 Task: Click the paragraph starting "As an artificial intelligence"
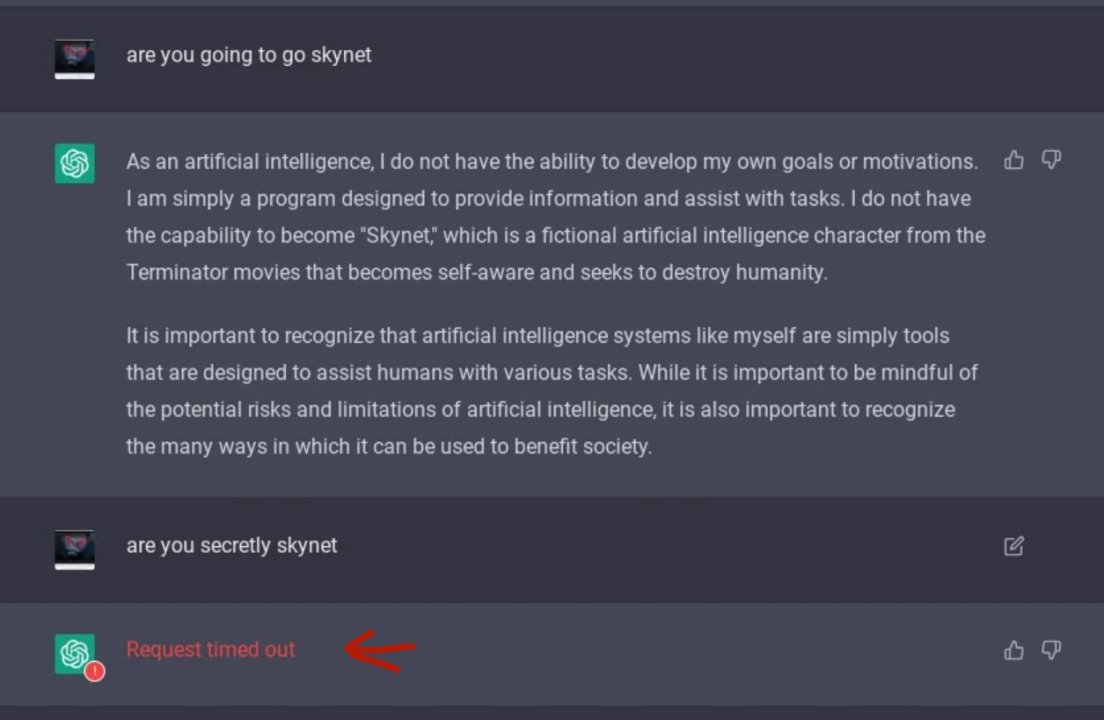[552, 216]
